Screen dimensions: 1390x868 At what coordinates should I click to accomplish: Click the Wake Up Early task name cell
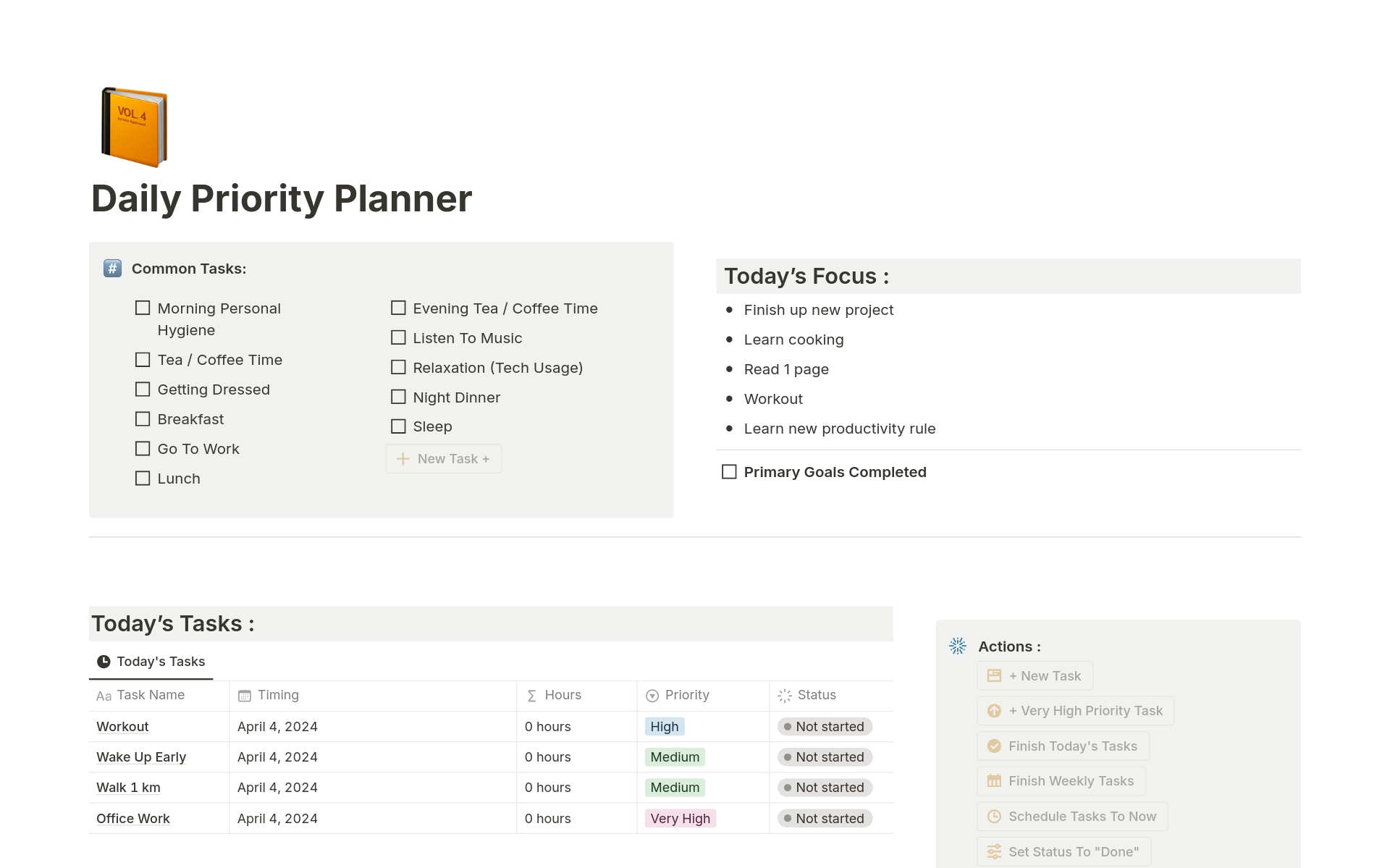click(x=140, y=757)
